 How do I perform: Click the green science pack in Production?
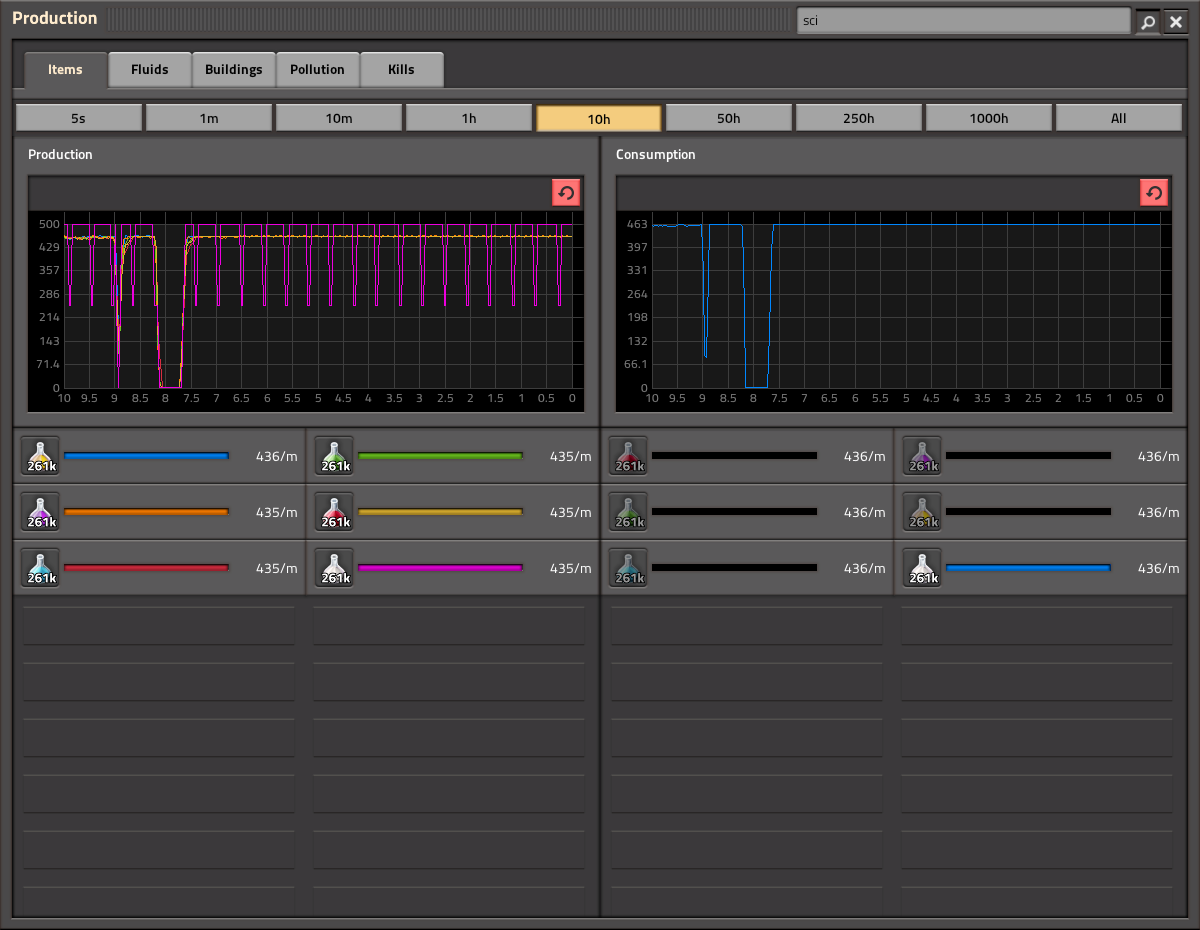pos(335,456)
